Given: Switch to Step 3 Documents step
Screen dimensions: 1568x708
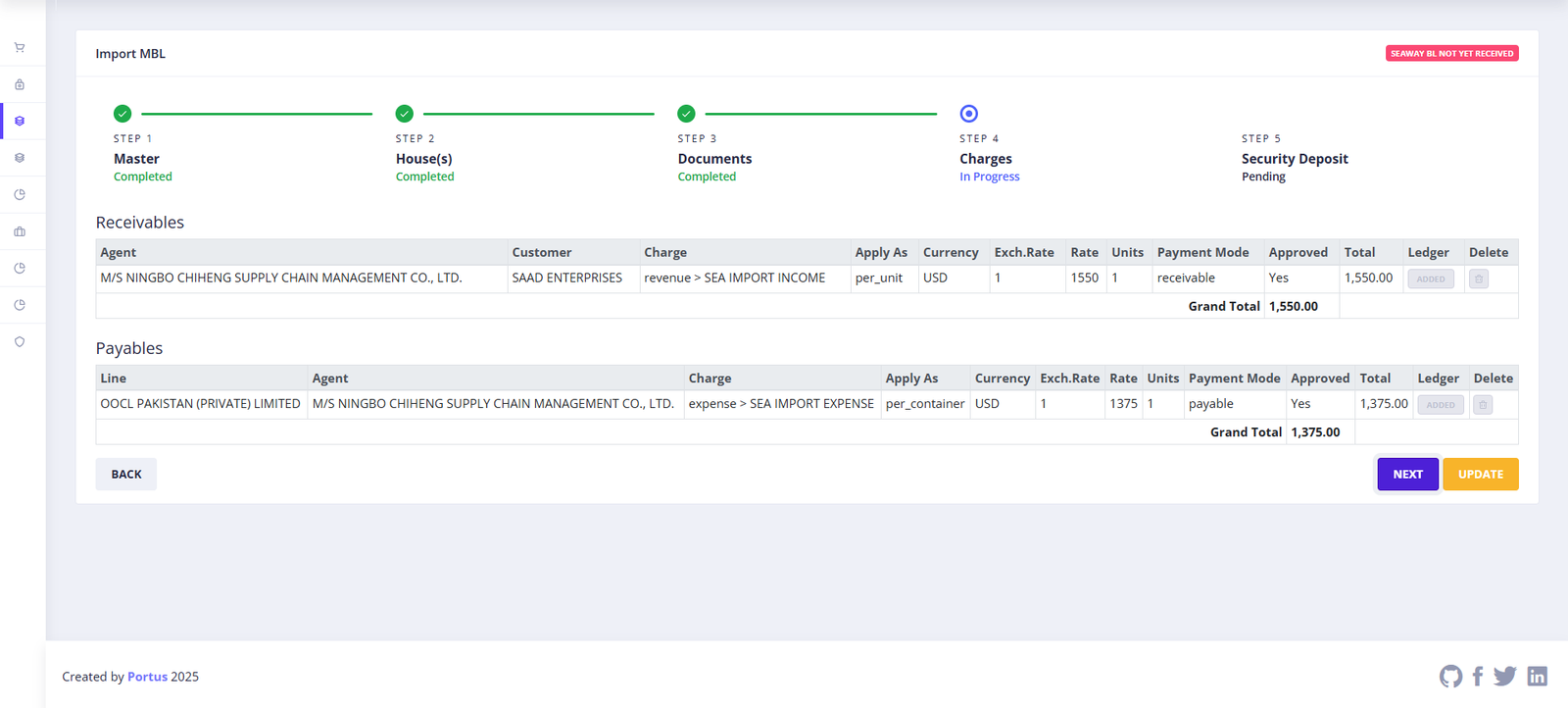Looking at the screenshot, I should coord(686,114).
